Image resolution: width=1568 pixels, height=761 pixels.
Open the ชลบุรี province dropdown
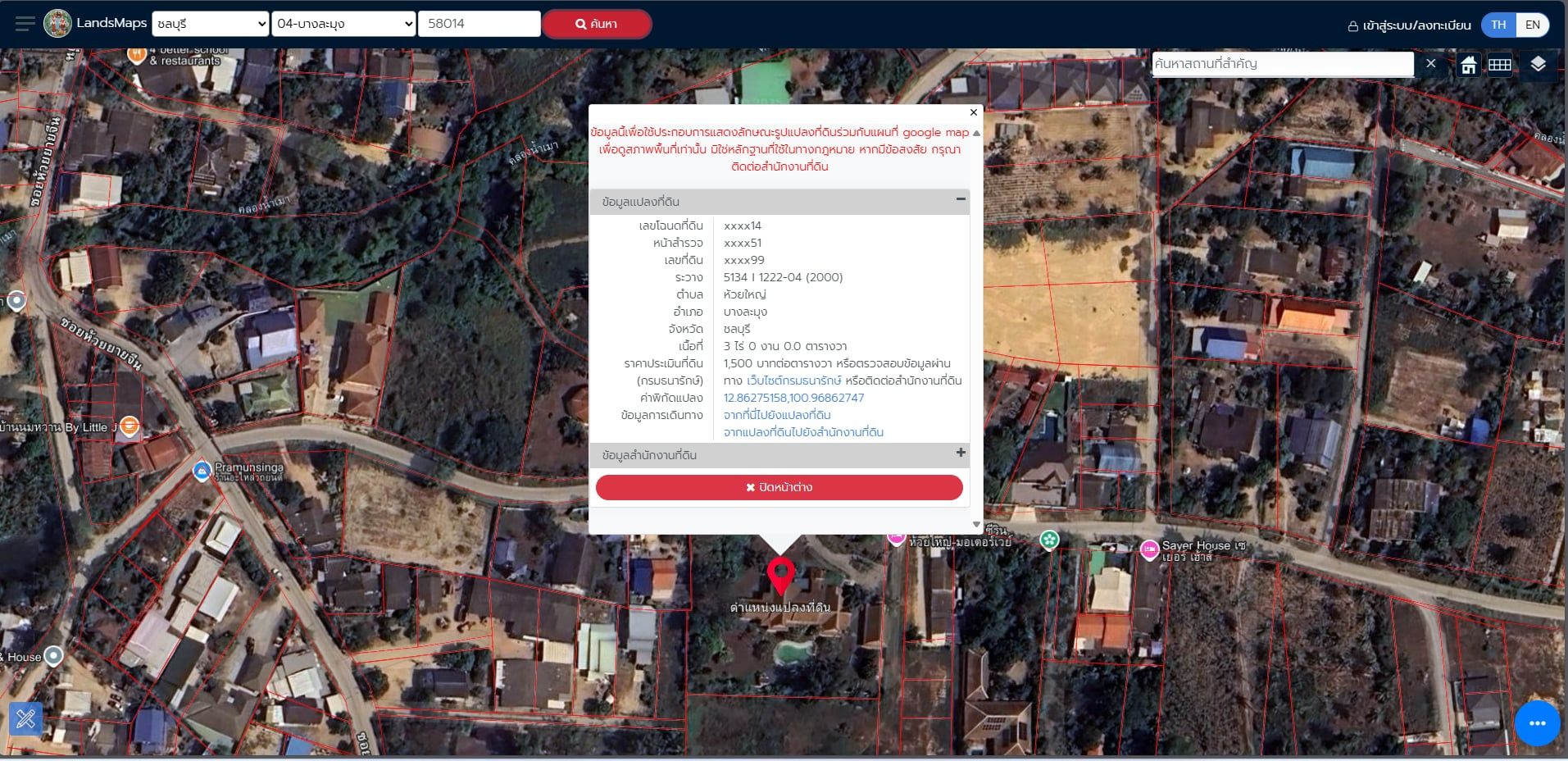(x=210, y=24)
